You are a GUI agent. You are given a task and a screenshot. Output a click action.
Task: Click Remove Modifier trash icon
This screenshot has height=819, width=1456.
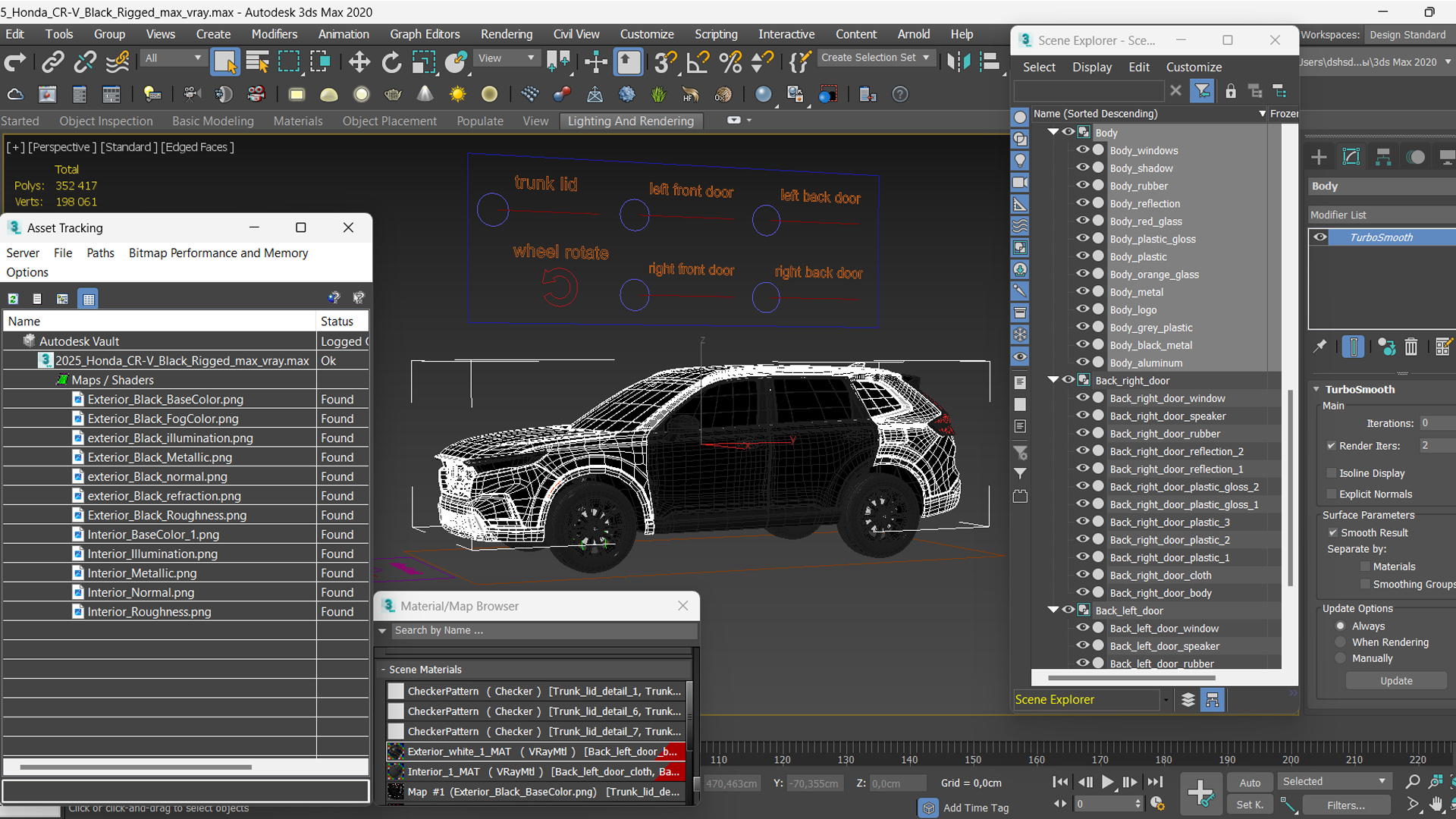[x=1410, y=347]
